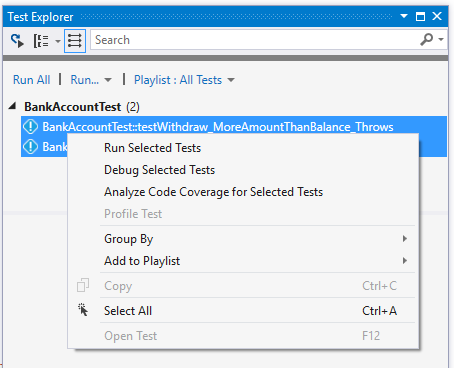
Task: Toggle the playlist list view toolbar button
Action: 75,41
